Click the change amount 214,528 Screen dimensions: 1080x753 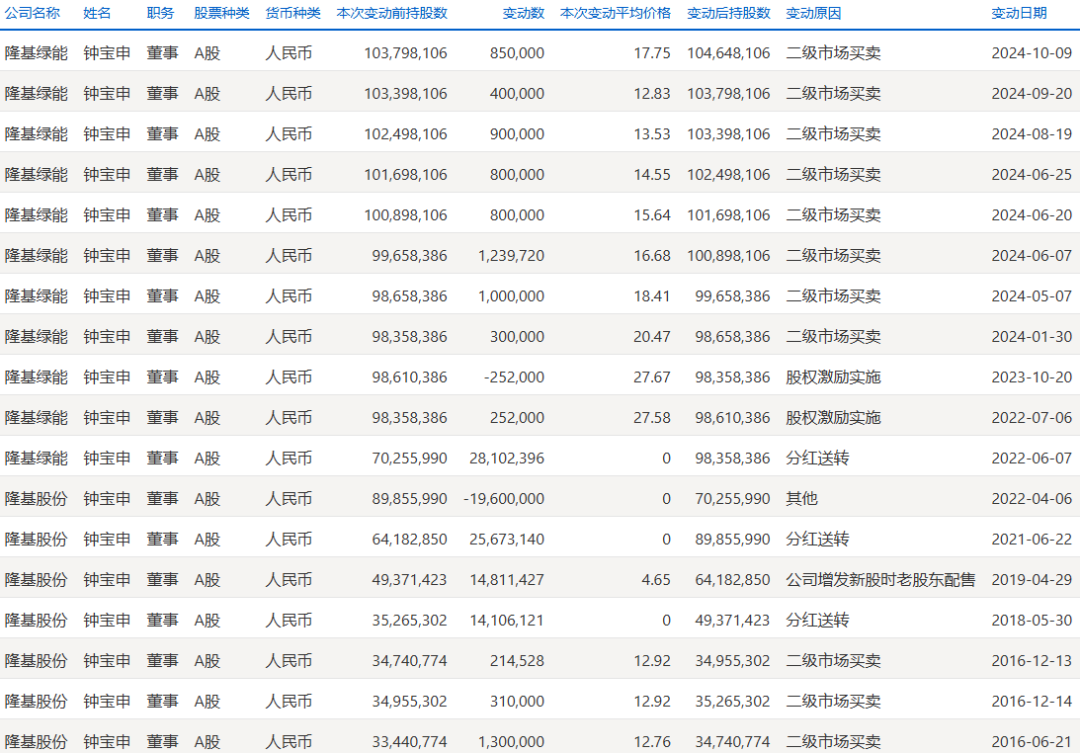click(517, 661)
